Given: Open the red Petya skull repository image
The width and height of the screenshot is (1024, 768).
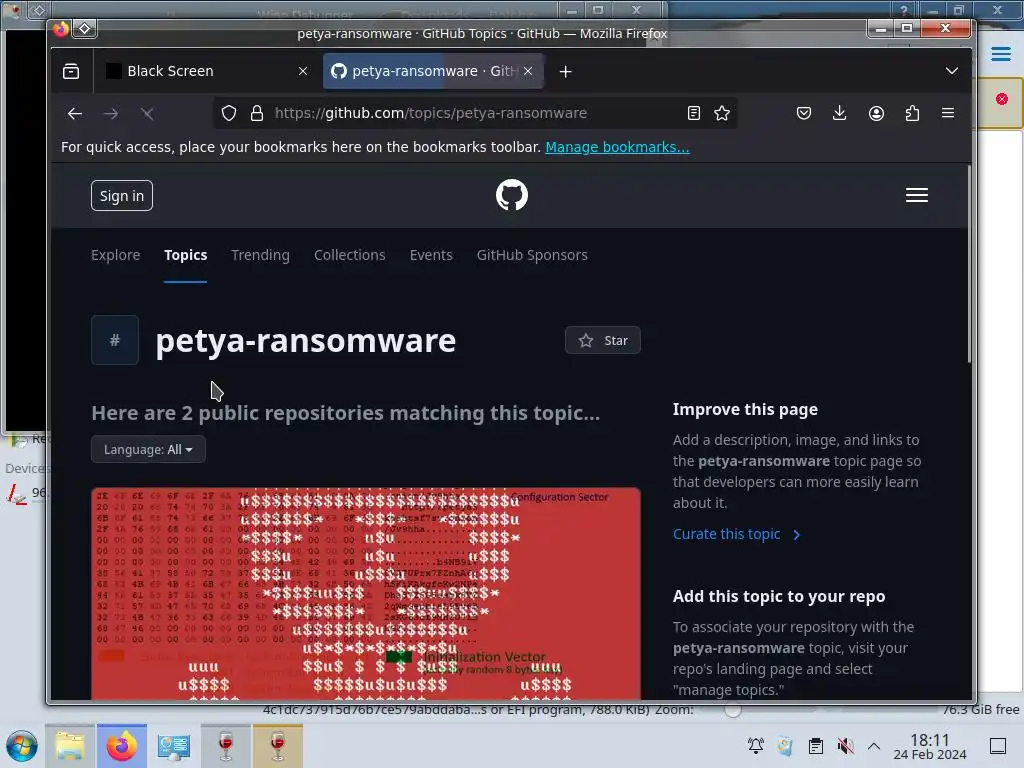Looking at the screenshot, I should point(366,594).
